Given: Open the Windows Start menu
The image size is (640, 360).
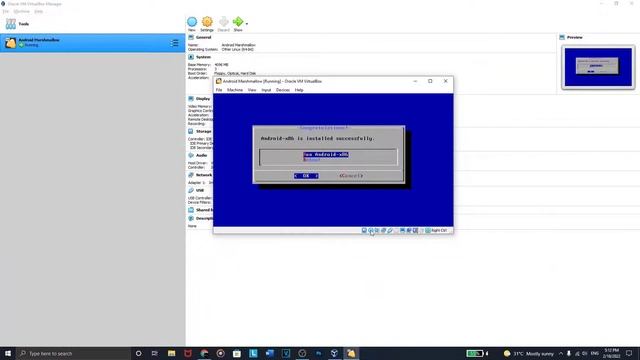Looking at the screenshot, I should 8,353.
